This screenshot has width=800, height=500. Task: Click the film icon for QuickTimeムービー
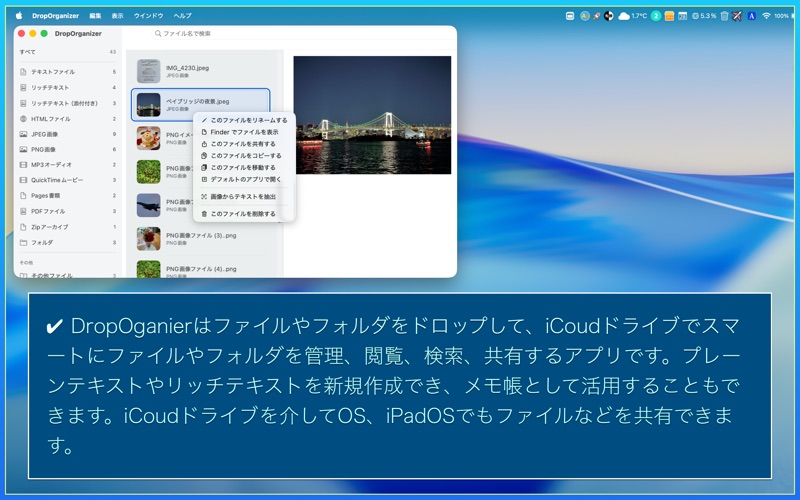pyautogui.click(x=23, y=180)
